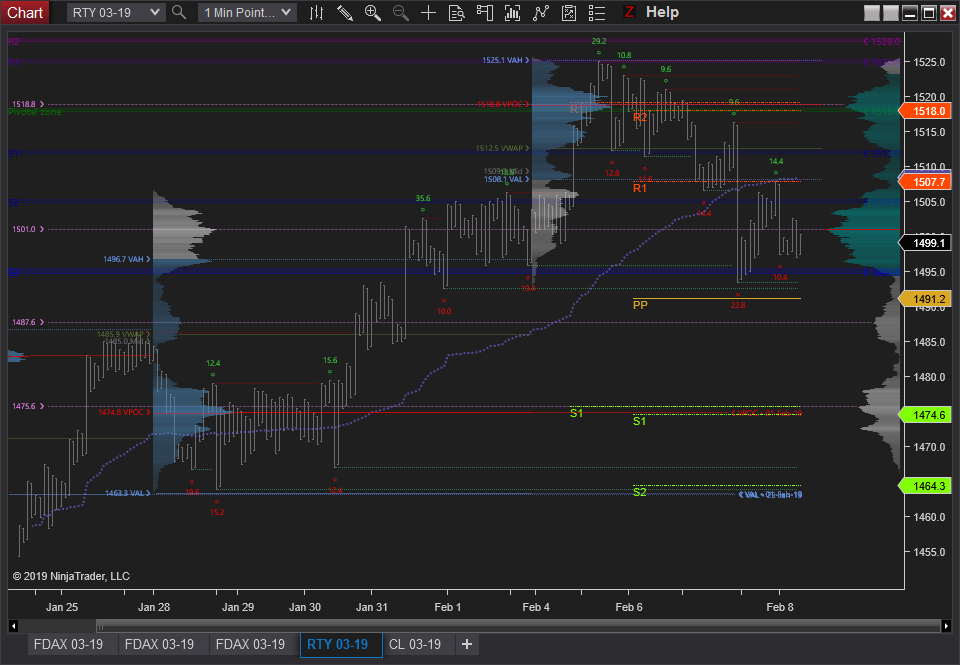Click the Jan 28 date label

tap(154, 607)
